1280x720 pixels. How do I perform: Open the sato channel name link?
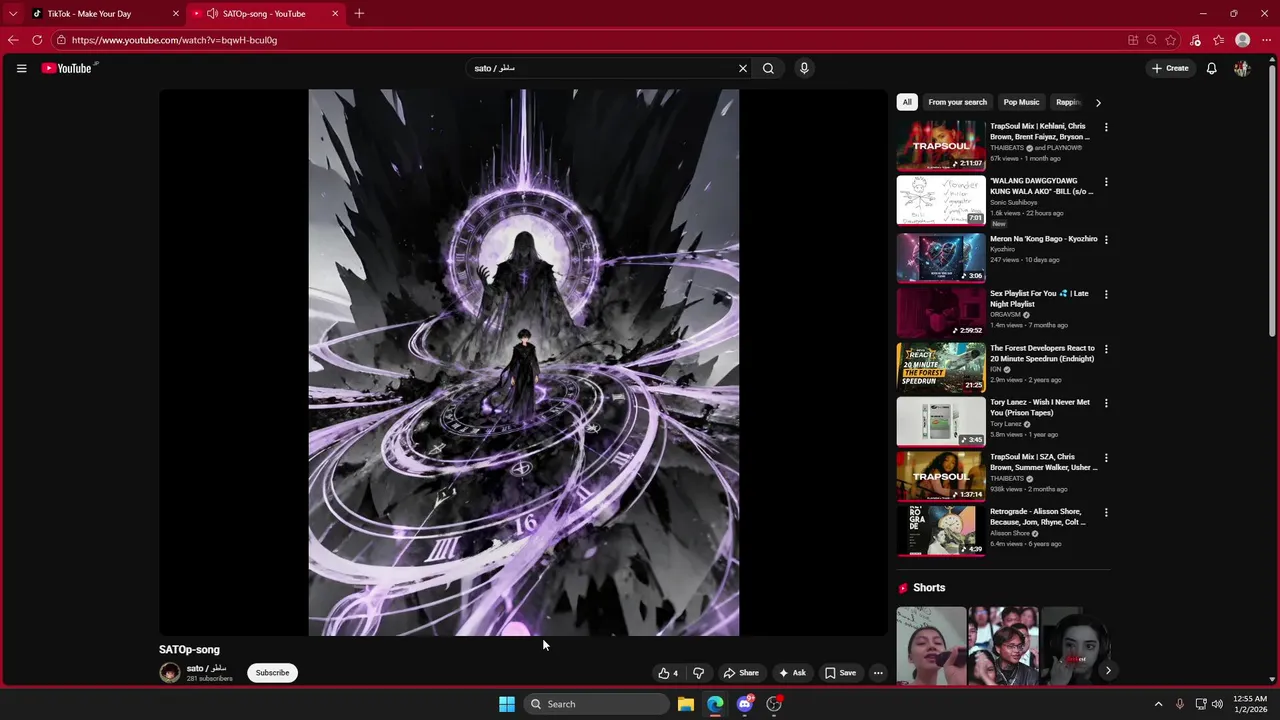[x=206, y=668]
